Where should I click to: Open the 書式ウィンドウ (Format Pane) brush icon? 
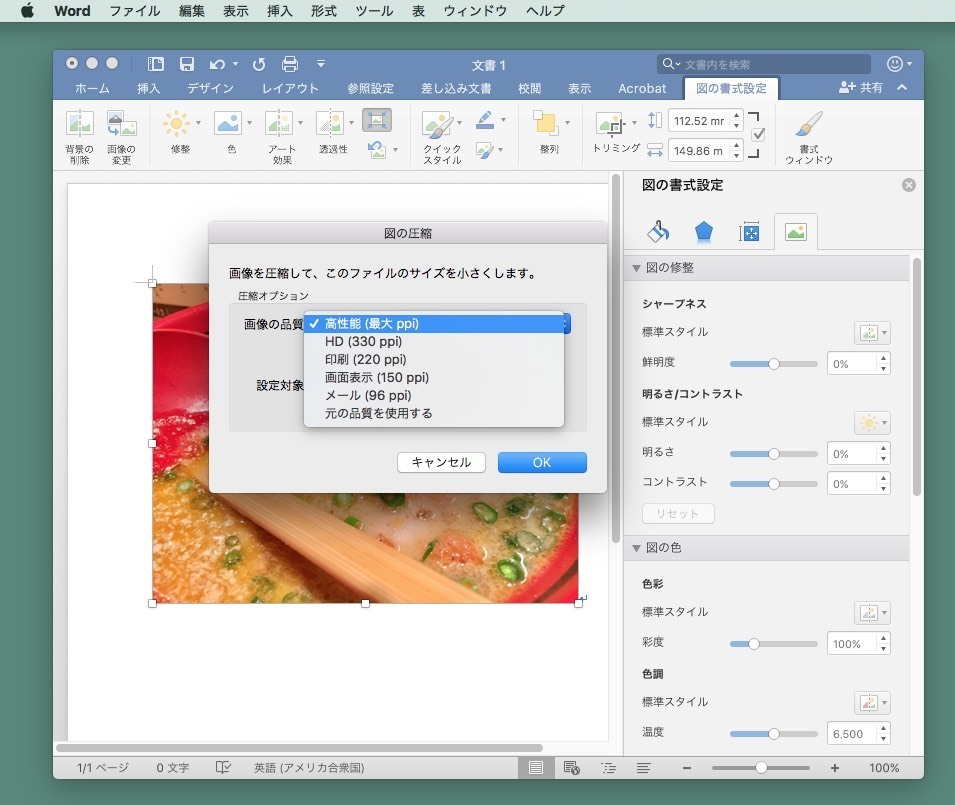(809, 124)
